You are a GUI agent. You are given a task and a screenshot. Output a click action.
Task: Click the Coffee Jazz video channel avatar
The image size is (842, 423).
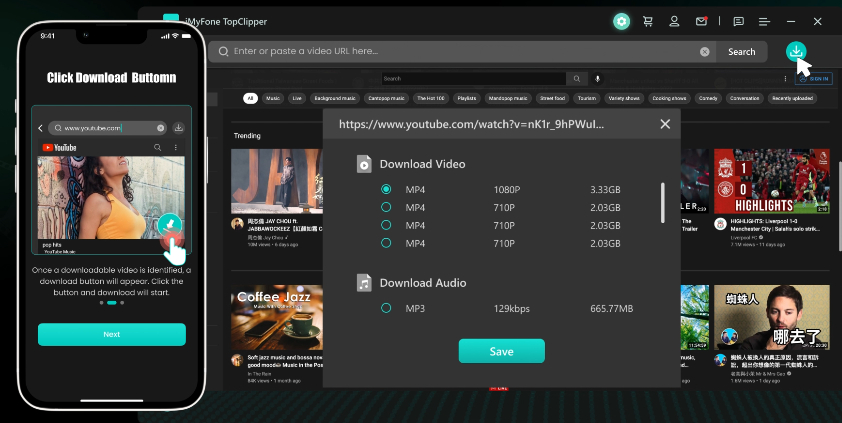(x=237, y=360)
